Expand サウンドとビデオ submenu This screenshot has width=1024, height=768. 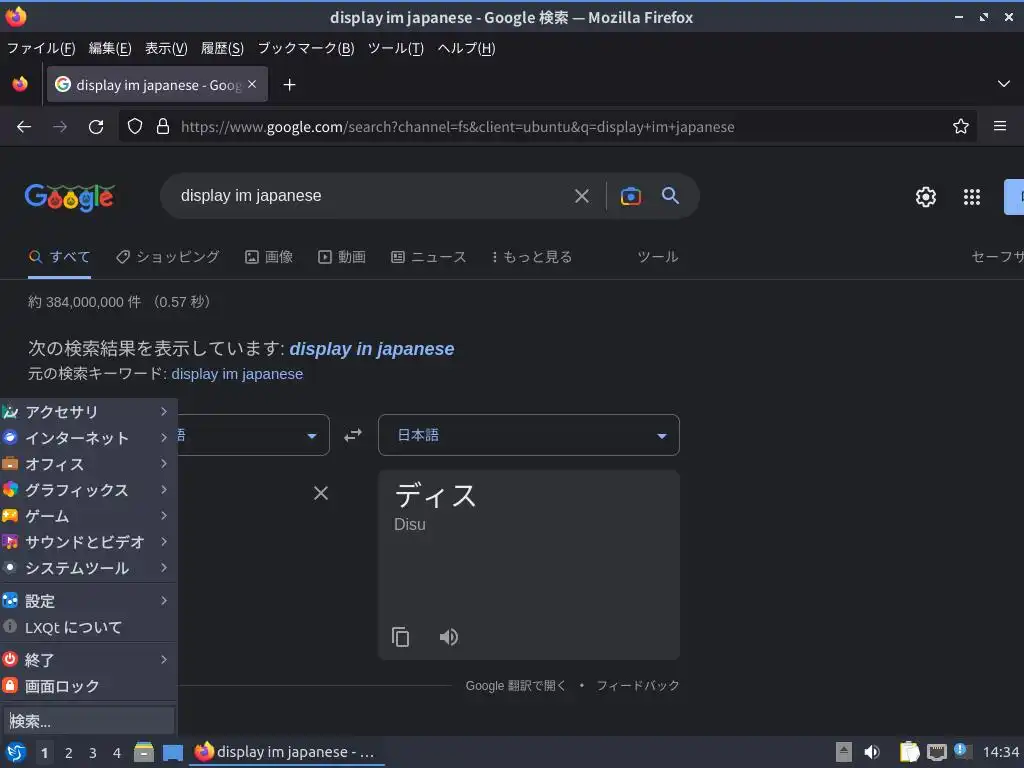[x=88, y=542]
